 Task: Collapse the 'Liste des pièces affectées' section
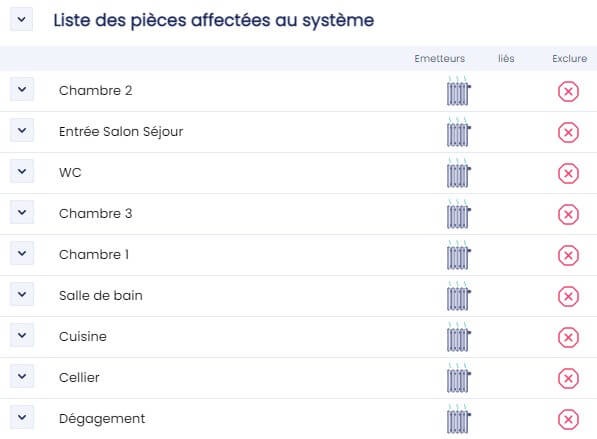pyautogui.click(x=22, y=19)
